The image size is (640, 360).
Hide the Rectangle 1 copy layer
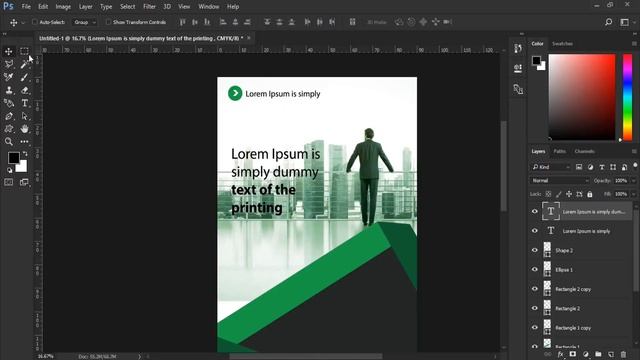coord(535,327)
